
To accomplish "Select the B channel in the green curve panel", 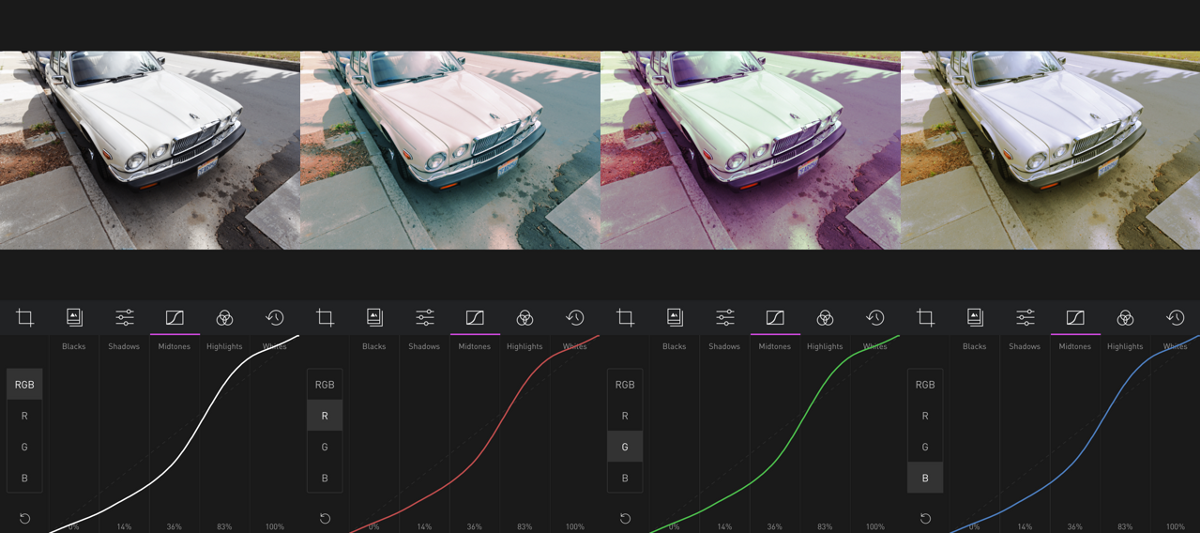I will tap(625, 478).
